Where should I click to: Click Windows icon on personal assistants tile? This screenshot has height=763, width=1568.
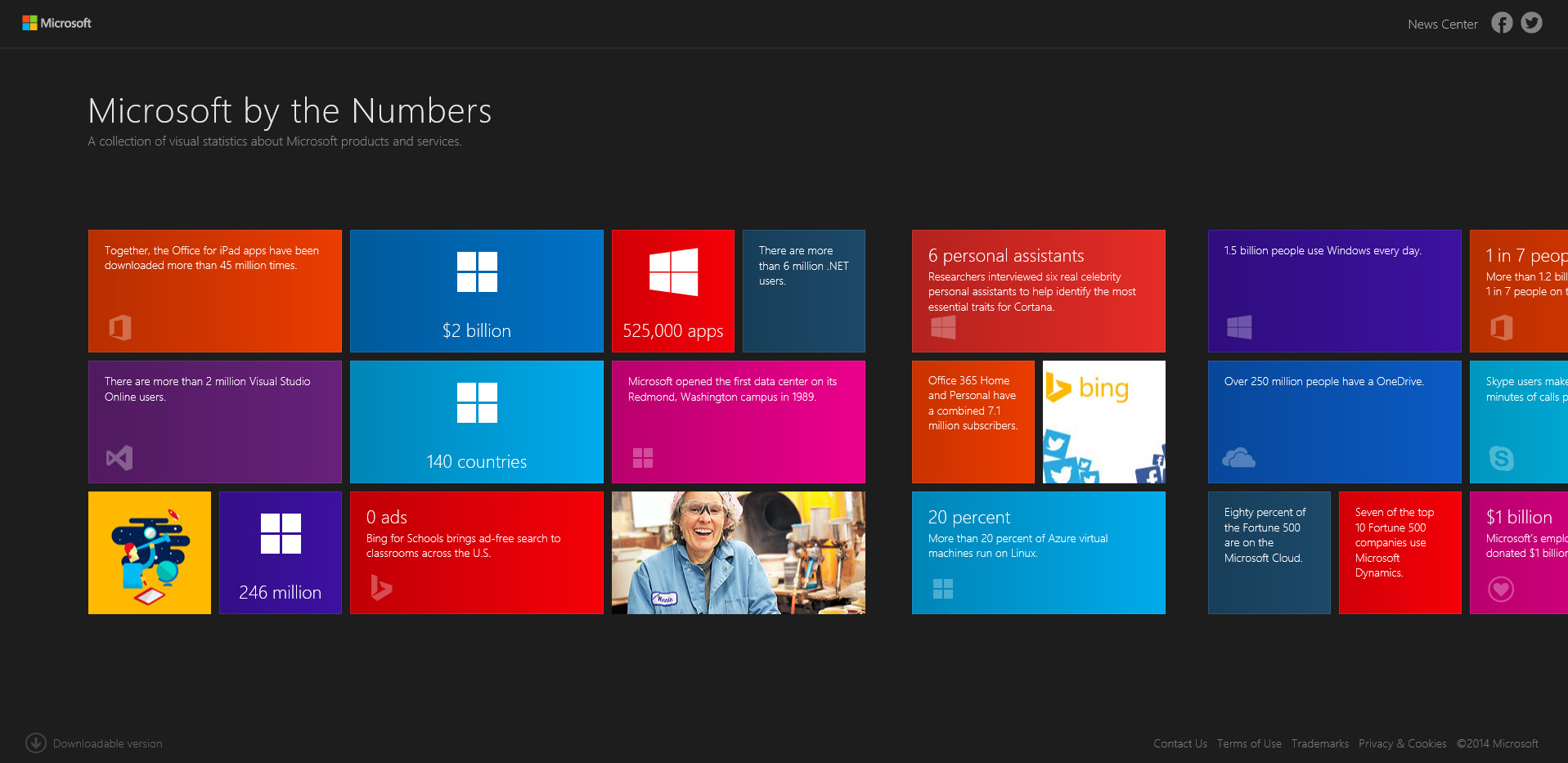pos(943,327)
